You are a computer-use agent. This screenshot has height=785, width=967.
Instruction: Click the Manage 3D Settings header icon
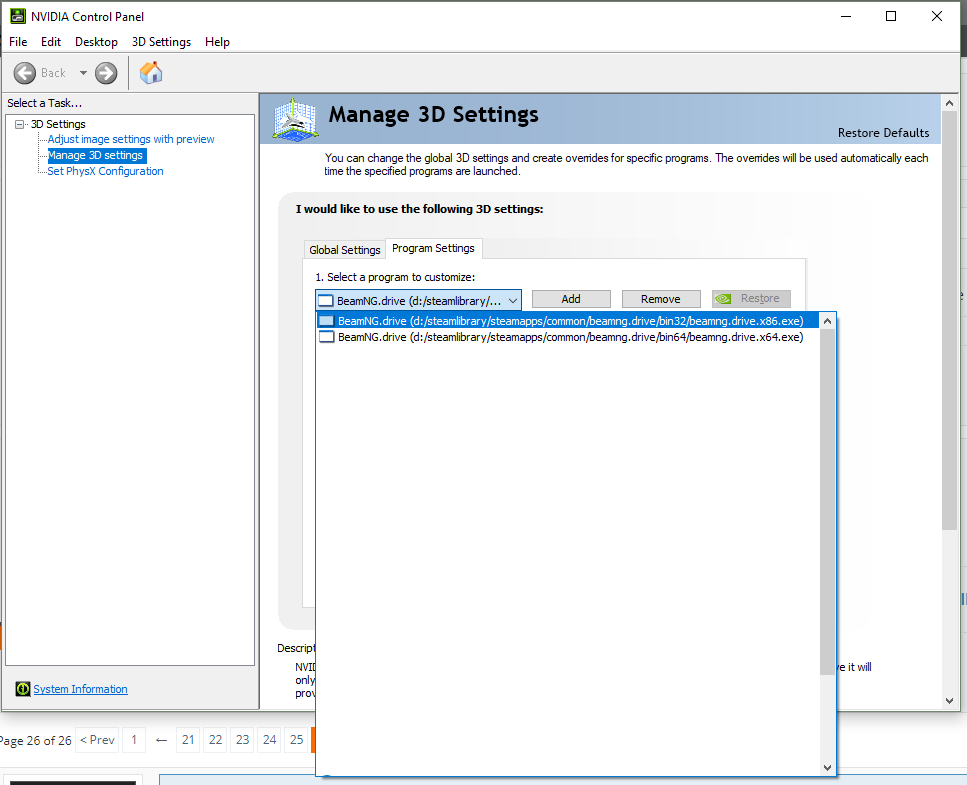(x=295, y=119)
